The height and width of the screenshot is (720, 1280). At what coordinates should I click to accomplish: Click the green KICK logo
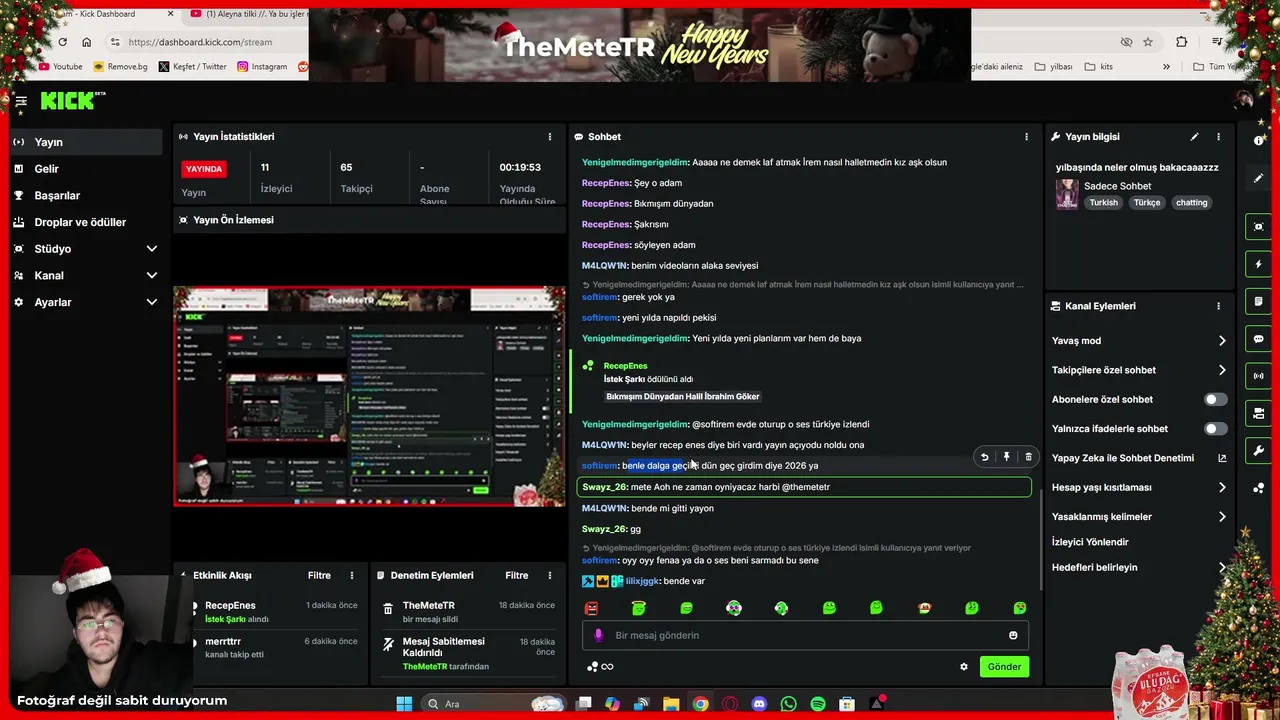70,100
